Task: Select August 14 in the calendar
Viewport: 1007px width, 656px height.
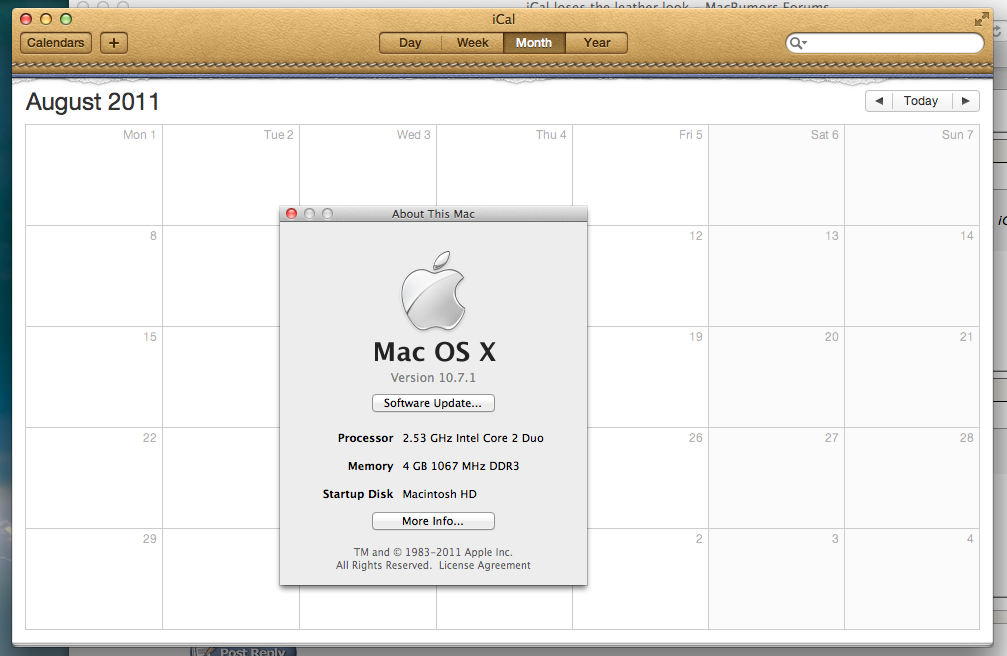Action: [912, 276]
